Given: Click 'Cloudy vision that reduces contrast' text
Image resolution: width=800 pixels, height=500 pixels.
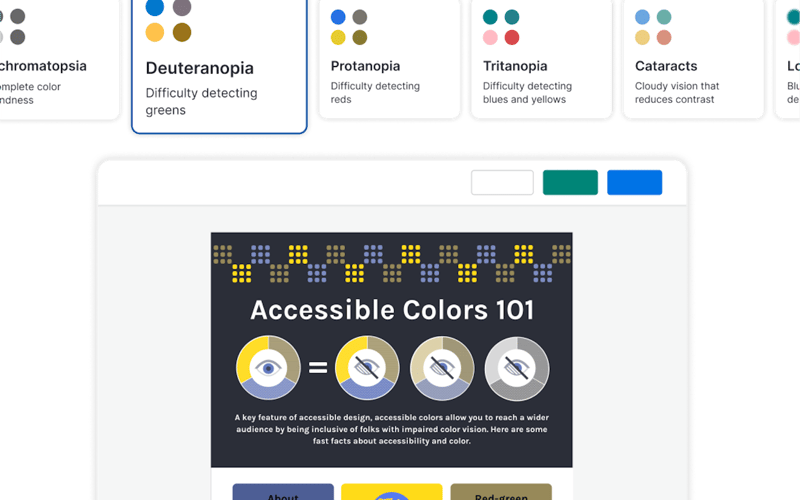Looking at the screenshot, I should 677,92.
